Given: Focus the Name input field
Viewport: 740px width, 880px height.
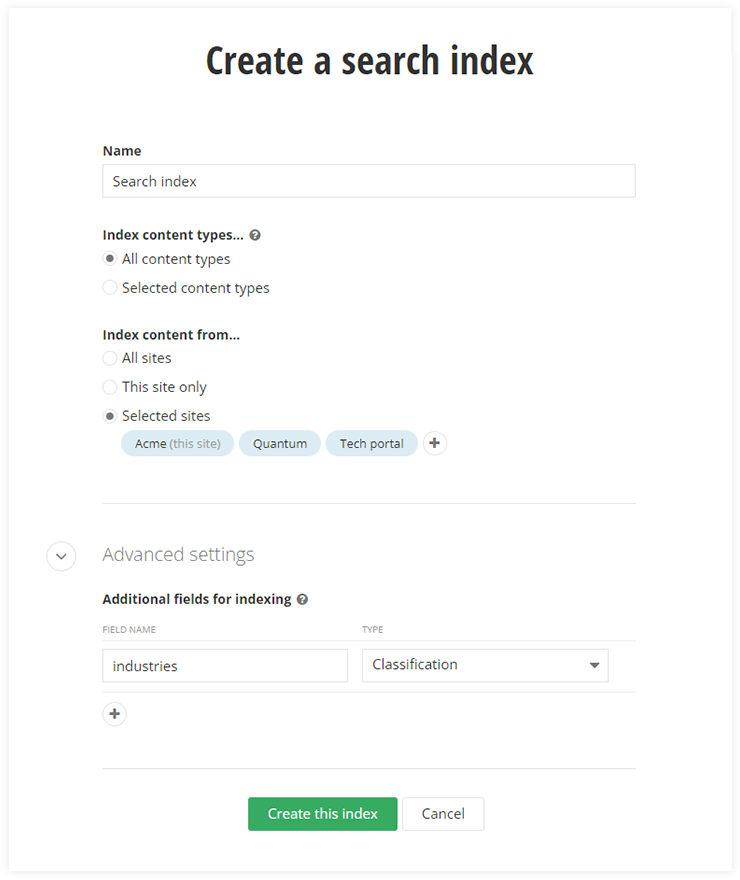Looking at the screenshot, I should coord(368,181).
